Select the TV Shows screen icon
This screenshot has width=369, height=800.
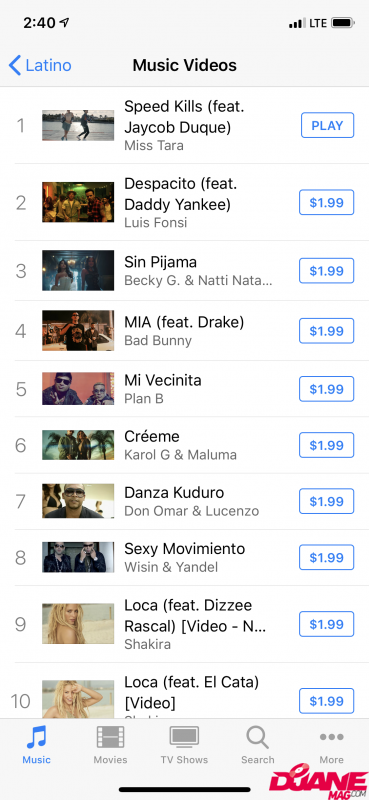[184, 738]
